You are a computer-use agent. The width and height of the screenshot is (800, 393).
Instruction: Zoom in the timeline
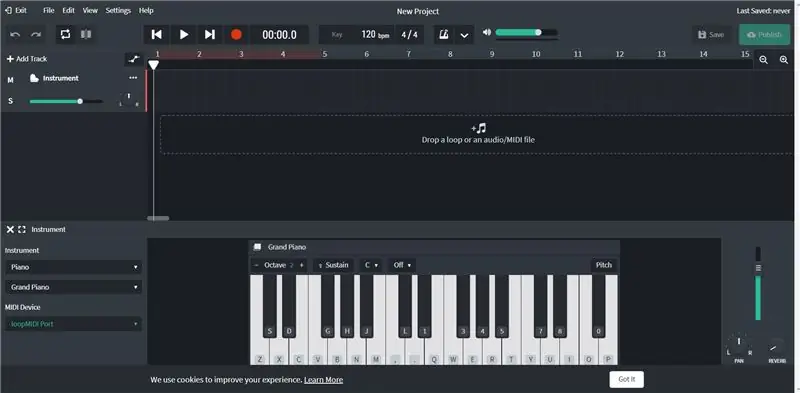pyautogui.click(x=784, y=60)
